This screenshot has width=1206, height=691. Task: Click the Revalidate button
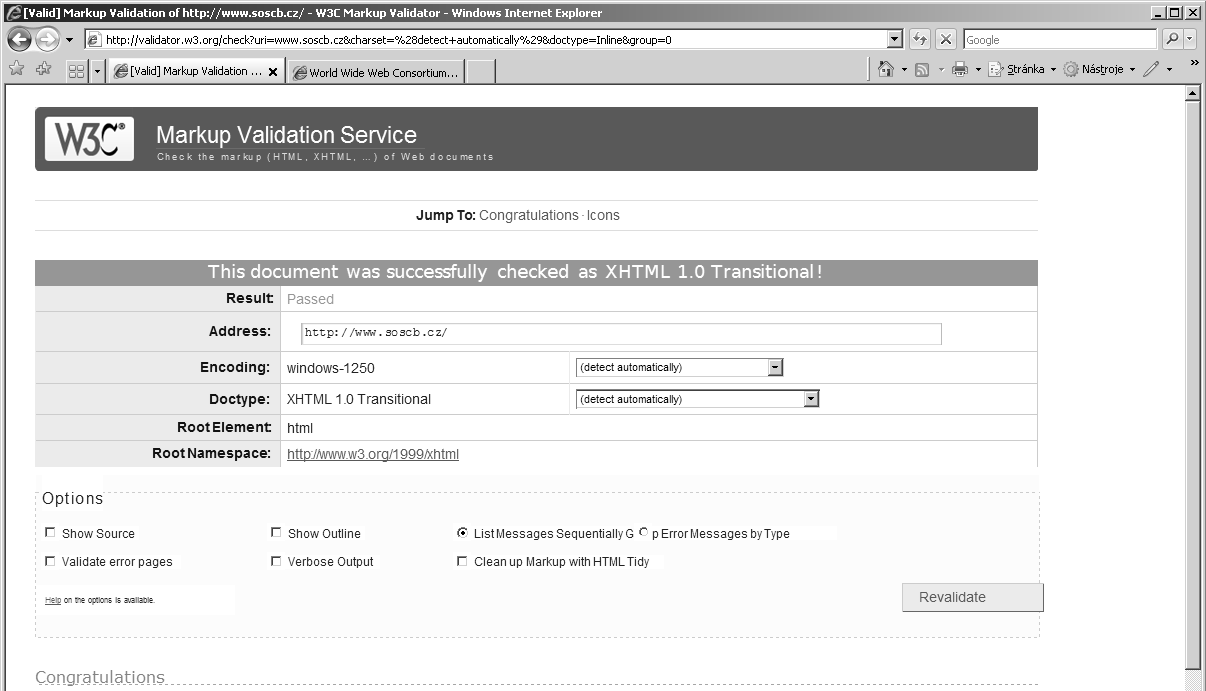pyautogui.click(x=973, y=597)
